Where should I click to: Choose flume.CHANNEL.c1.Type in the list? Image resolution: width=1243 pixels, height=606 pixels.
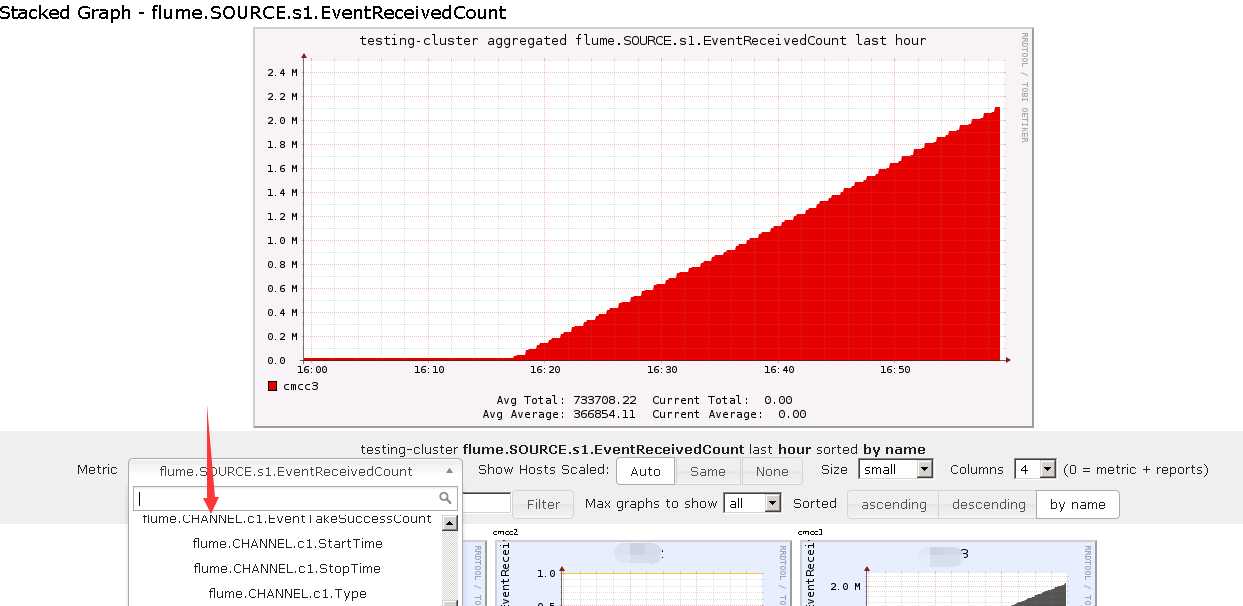tap(287, 594)
